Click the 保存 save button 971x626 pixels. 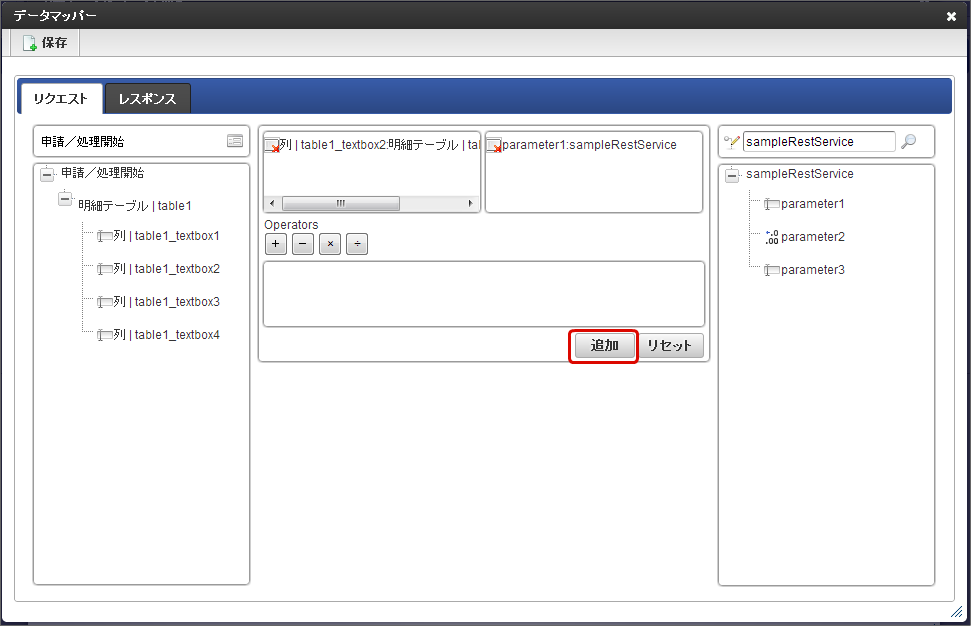click(45, 43)
